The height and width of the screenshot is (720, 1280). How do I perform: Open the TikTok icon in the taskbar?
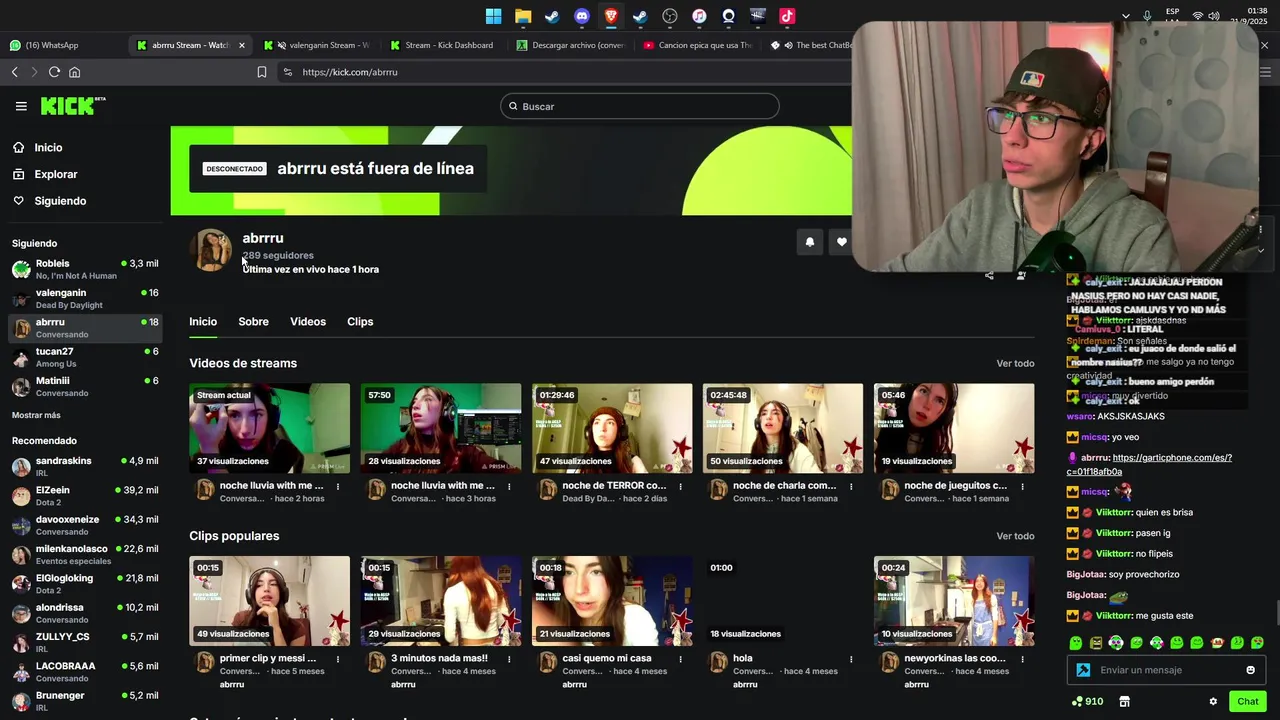tap(787, 16)
